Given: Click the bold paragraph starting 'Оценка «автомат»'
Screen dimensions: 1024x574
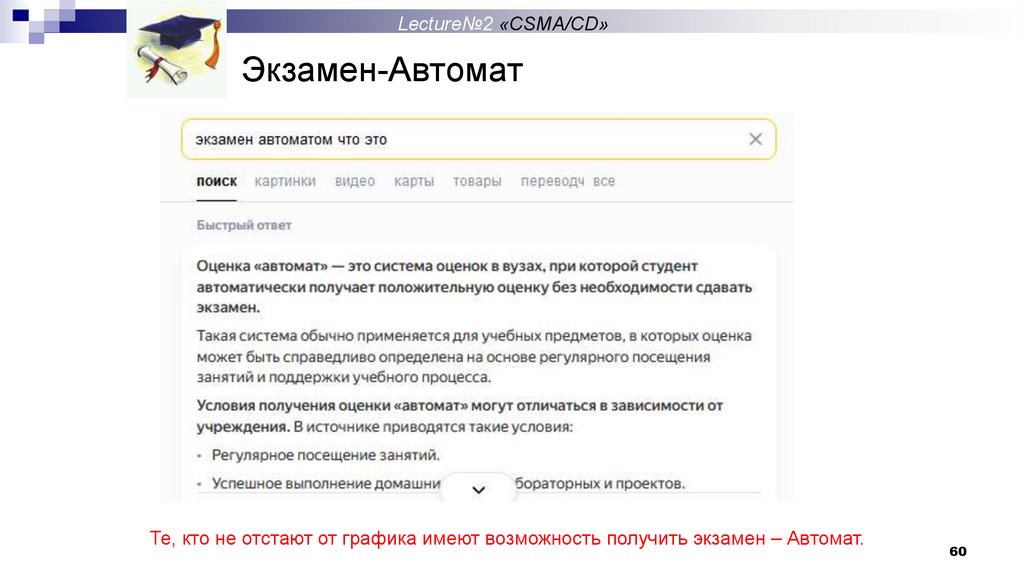Looking at the screenshot, I should click(x=475, y=287).
